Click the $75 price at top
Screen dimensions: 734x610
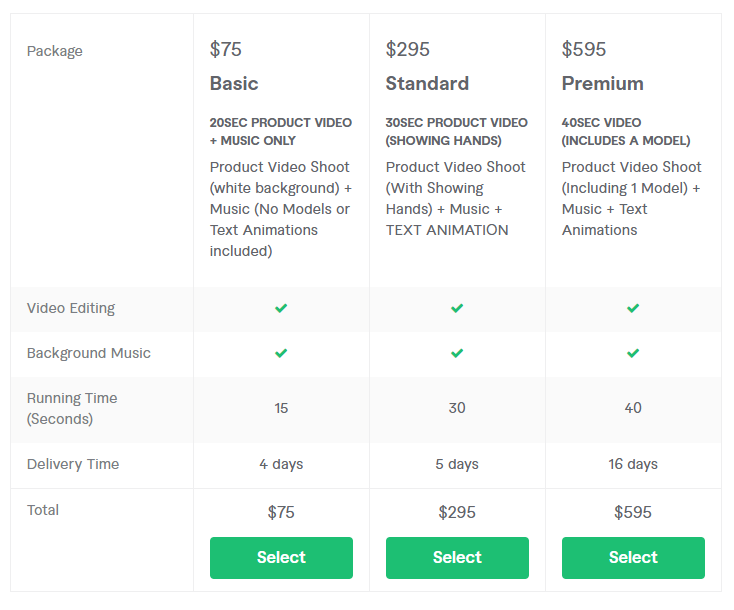point(226,49)
